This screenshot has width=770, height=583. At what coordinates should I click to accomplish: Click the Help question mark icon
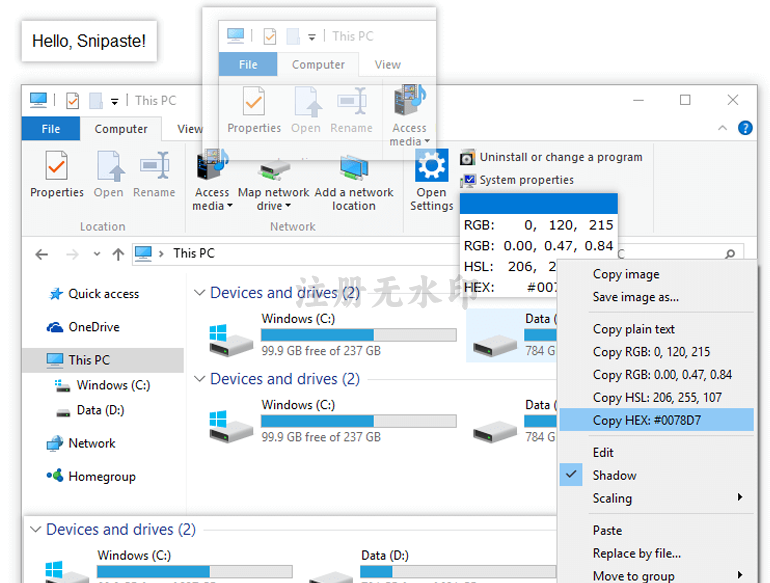(745, 128)
